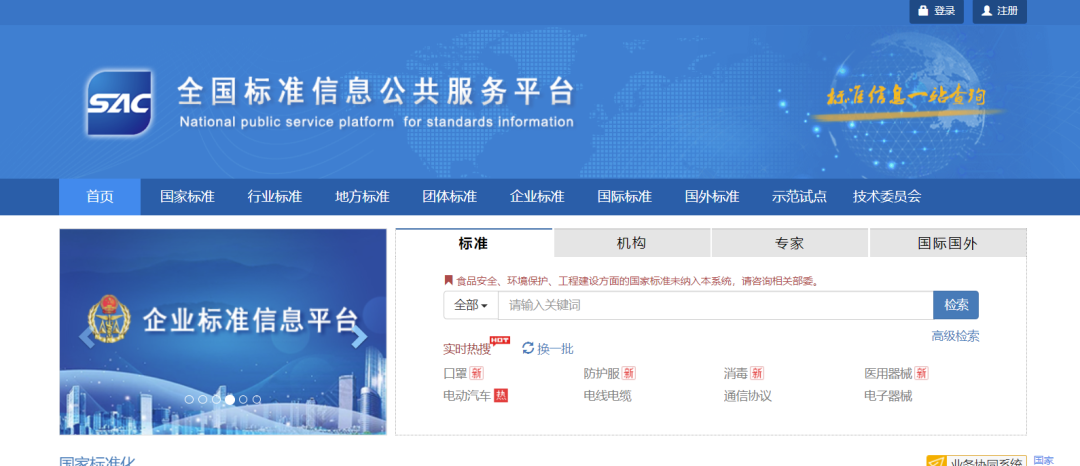
Task: Switch to the 机构 search tab
Action: 632,243
